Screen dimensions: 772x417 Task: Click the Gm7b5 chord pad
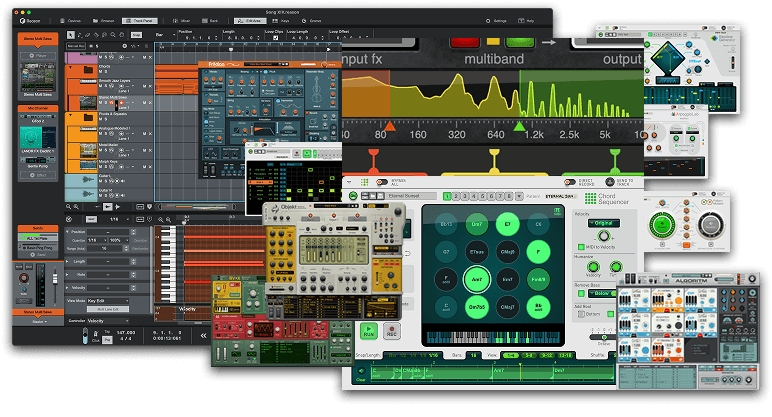477,307
